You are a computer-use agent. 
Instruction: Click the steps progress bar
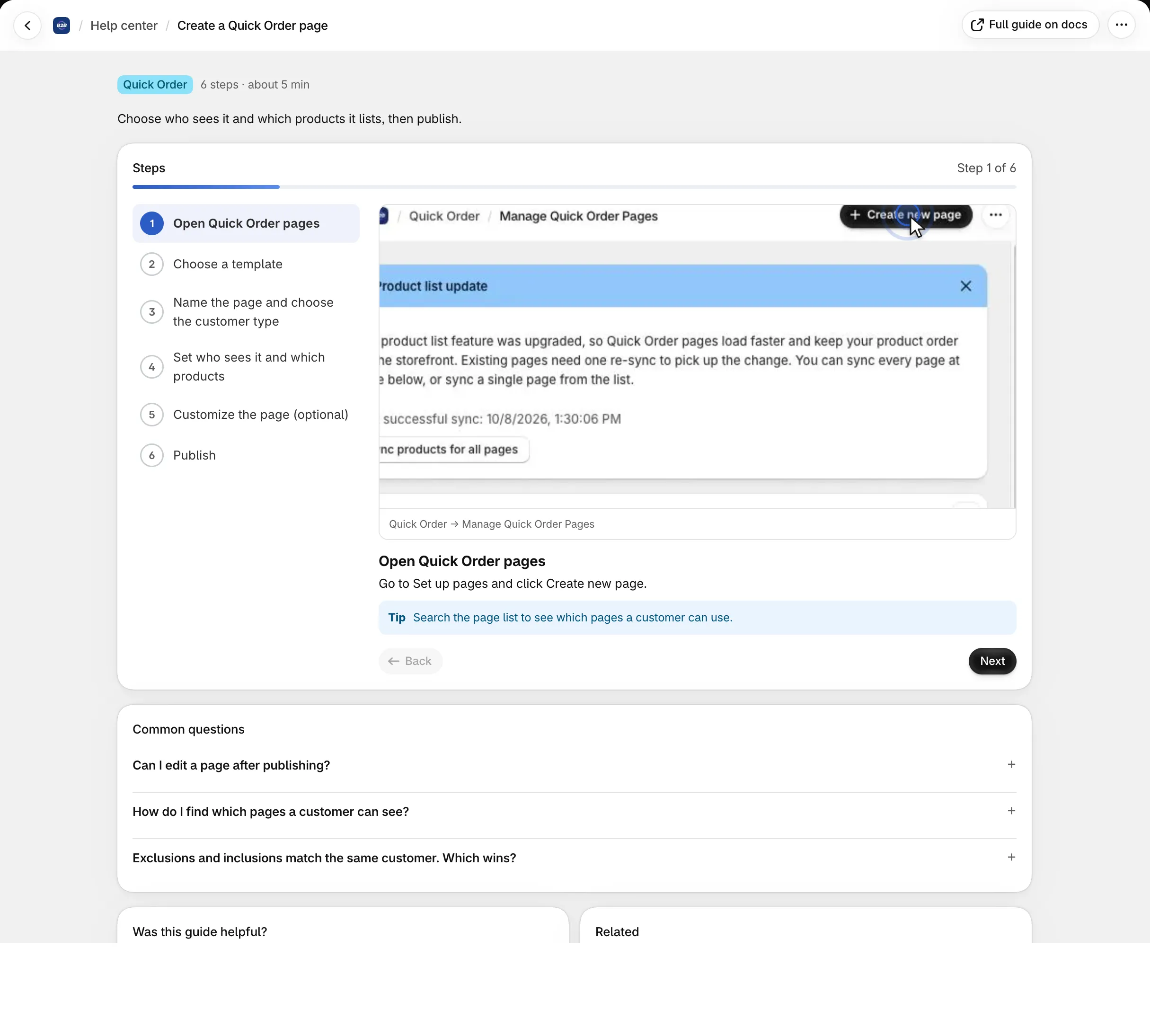point(574,187)
